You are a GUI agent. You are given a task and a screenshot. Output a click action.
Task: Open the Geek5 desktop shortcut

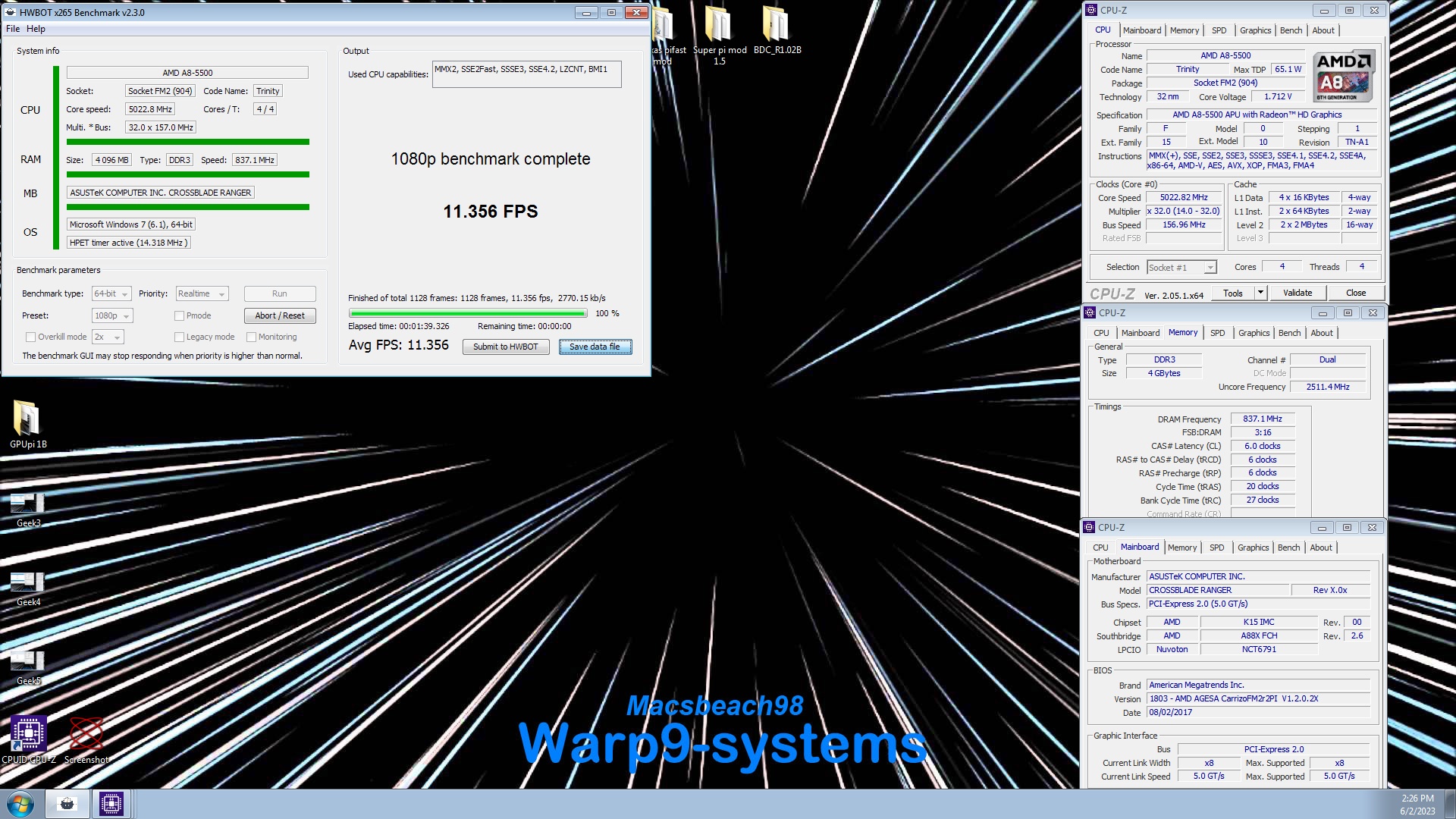click(x=28, y=667)
